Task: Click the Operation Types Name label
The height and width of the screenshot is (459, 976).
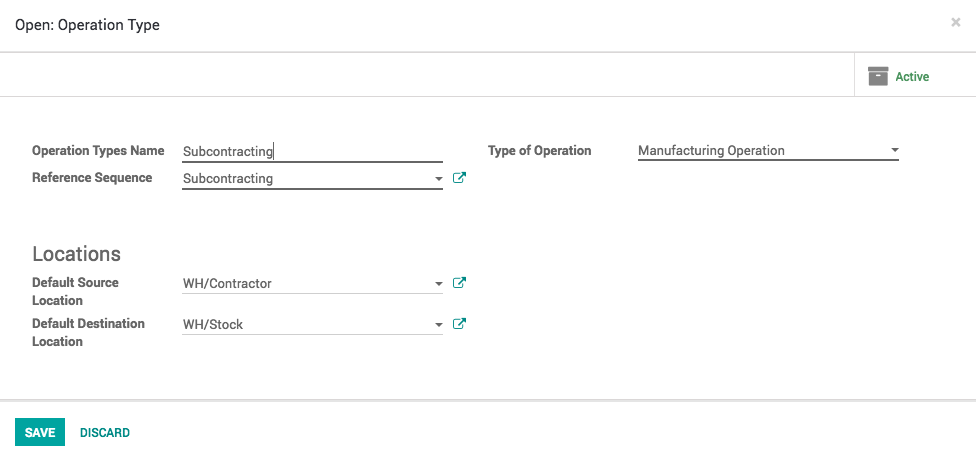Action: (x=98, y=151)
